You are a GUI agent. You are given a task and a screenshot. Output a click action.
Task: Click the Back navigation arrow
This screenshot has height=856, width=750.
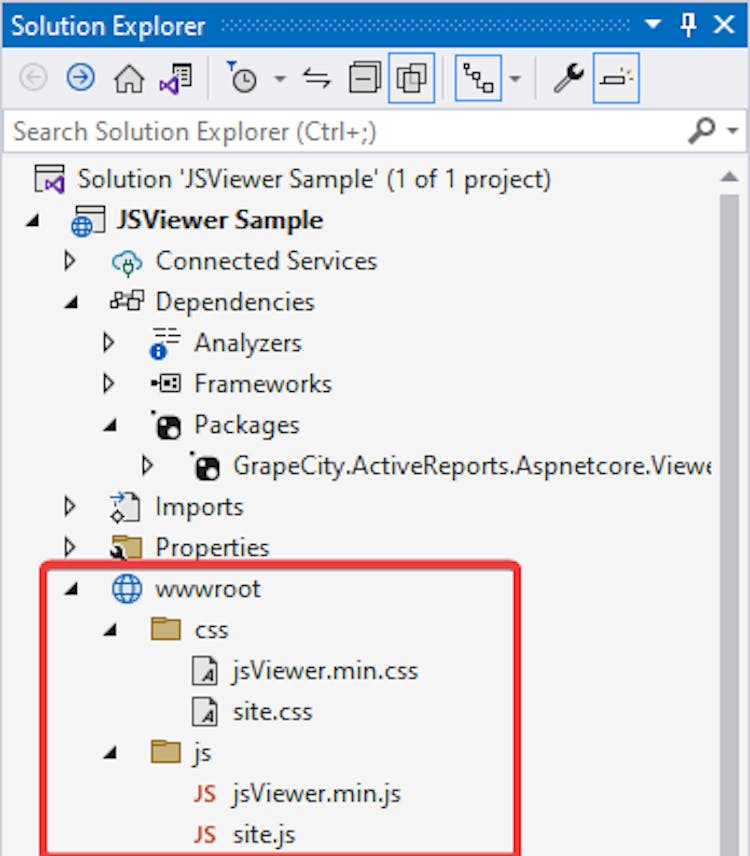pyautogui.click(x=33, y=78)
